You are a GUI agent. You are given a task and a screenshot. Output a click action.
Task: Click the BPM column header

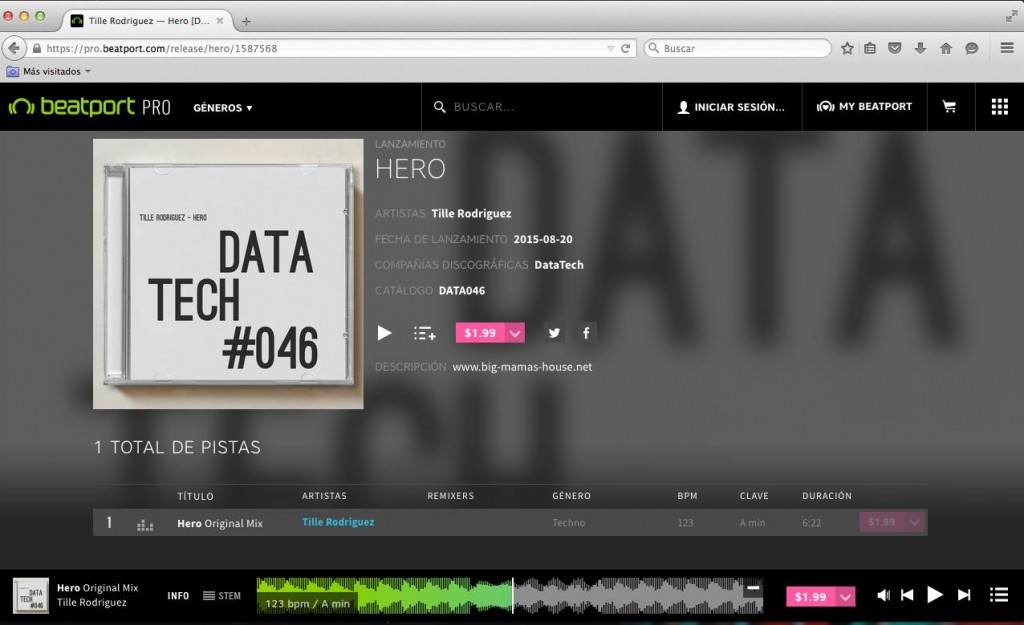click(687, 496)
